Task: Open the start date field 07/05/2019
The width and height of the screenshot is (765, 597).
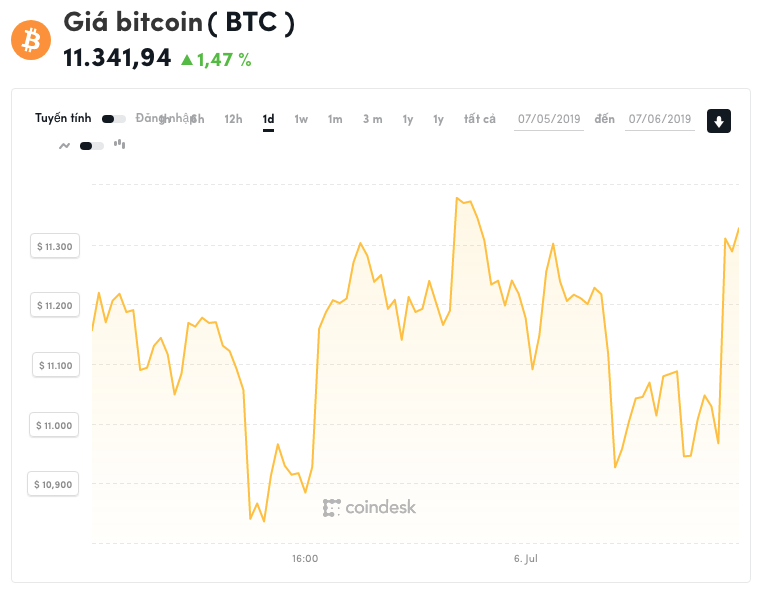Action: 549,119
